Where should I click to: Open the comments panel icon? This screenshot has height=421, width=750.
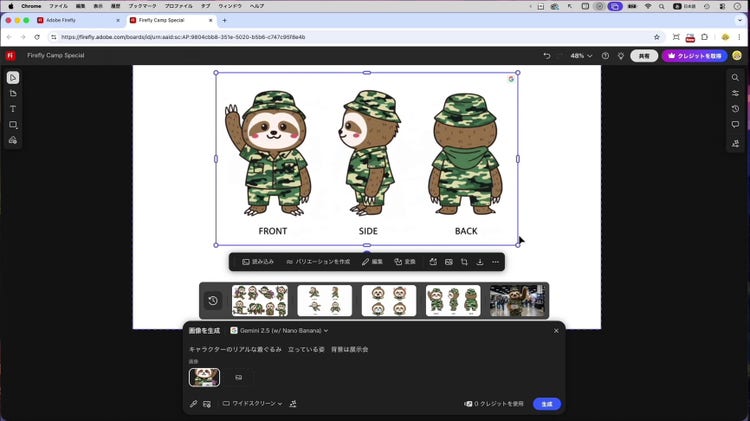736,125
